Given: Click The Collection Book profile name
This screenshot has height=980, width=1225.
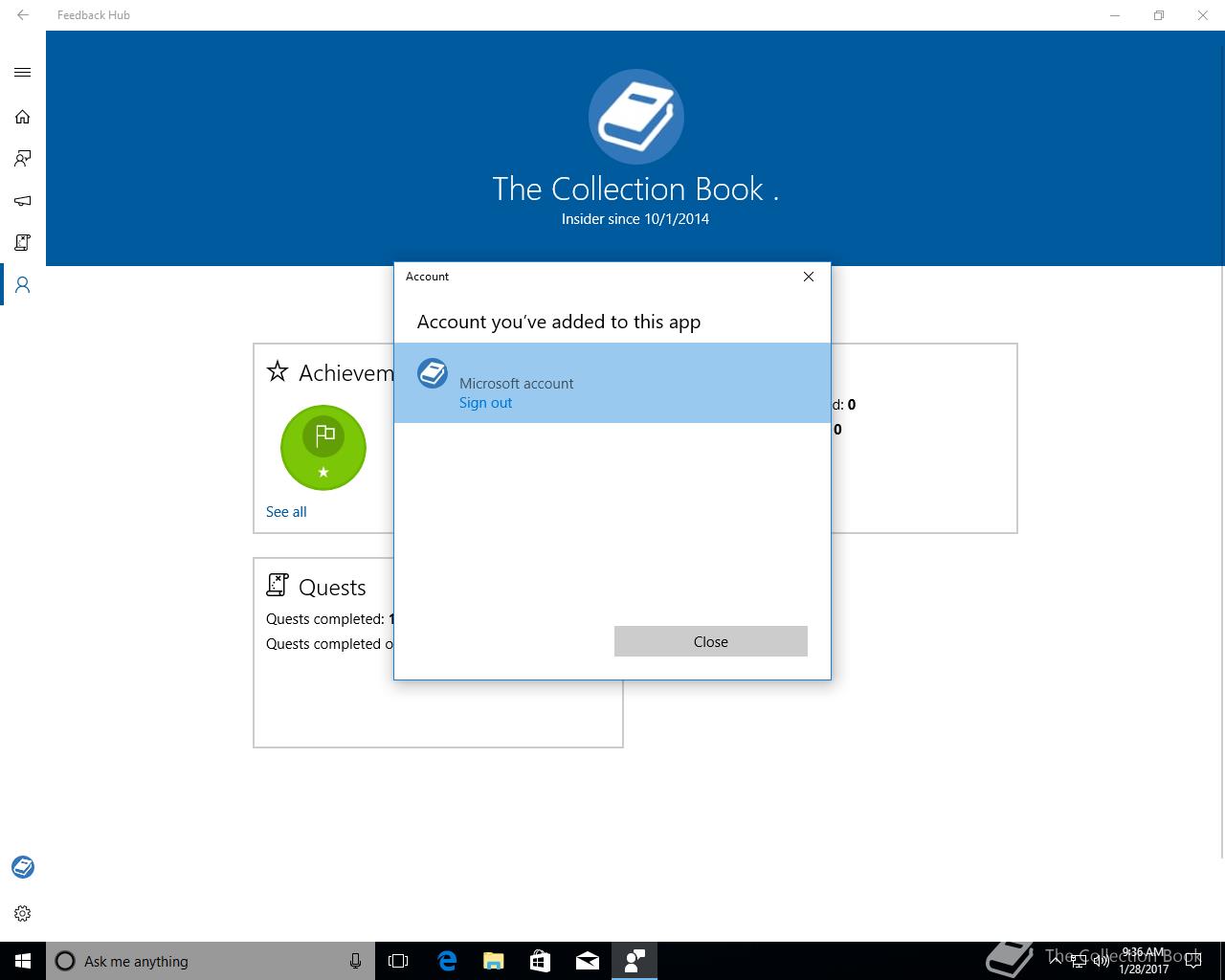Looking at the screenshot, I should pos(635,189).
